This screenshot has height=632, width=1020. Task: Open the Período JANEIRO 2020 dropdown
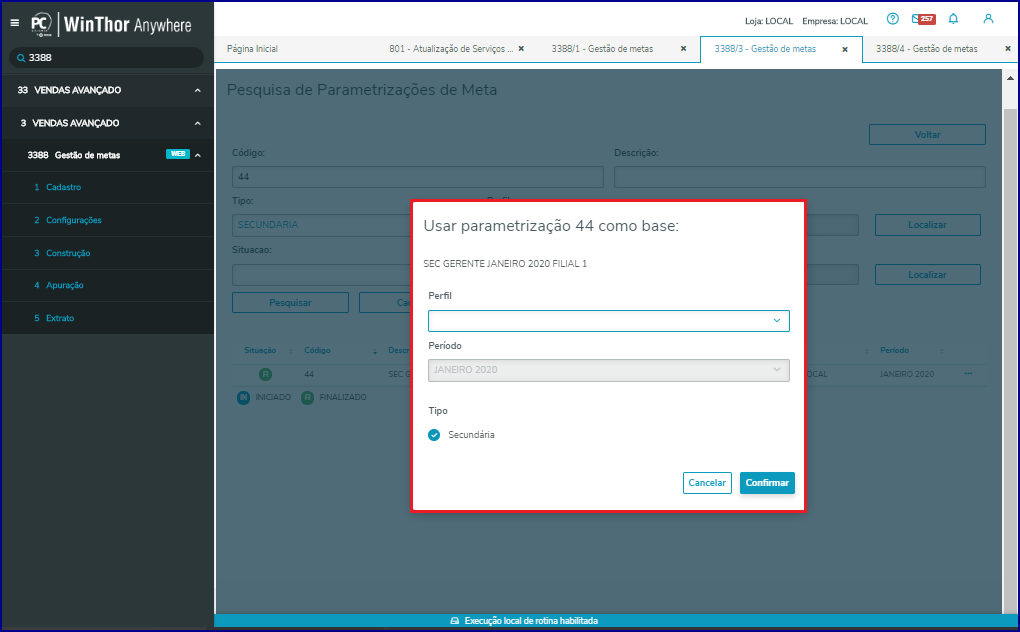coord(608,370)
